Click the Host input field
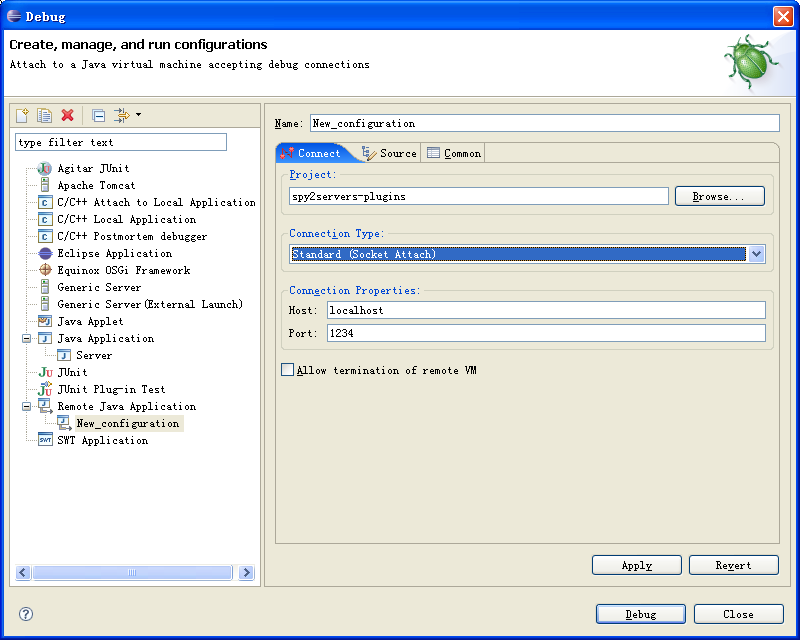This screenshot has height=640, width=800. pyautogui.click(x=546, y=310)
